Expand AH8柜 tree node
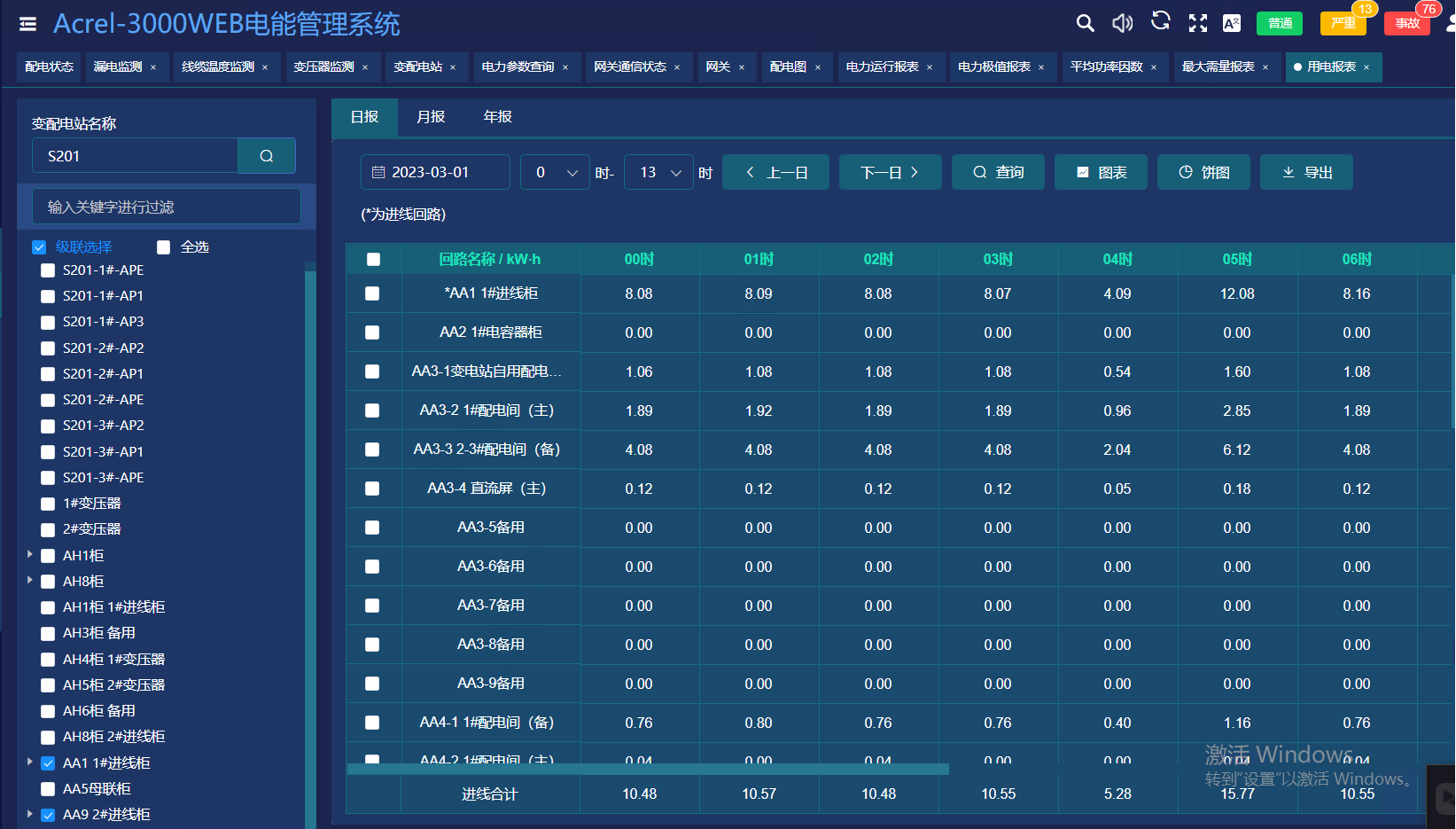Screen dimensions: 1456x829 coord(30,580)
